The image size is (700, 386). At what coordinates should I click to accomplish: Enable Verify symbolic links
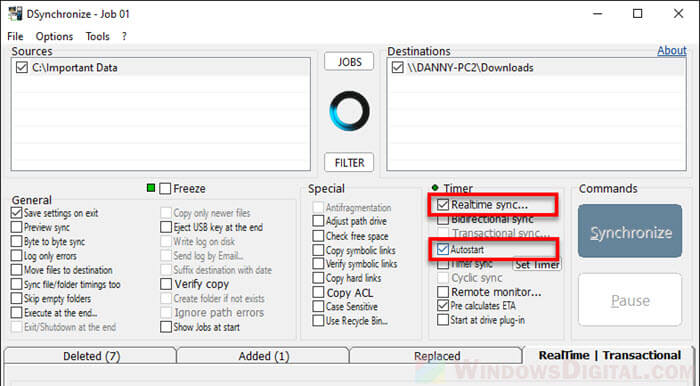pyautogui.click(x=318, y=264)
